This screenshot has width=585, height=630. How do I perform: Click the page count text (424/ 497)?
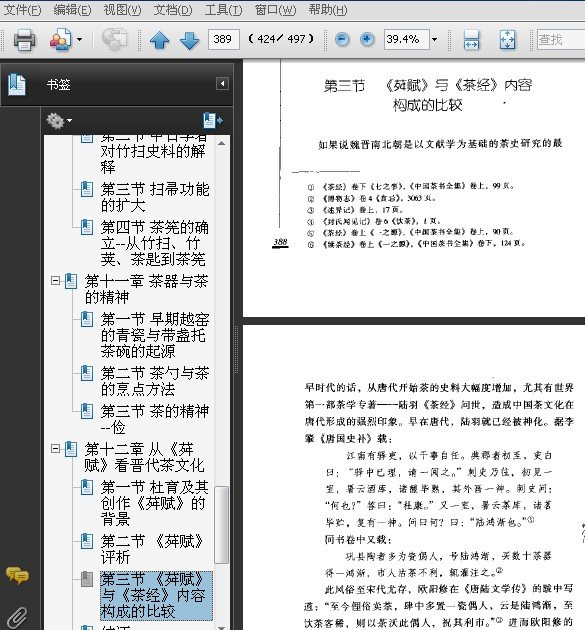tap(281, 39)
